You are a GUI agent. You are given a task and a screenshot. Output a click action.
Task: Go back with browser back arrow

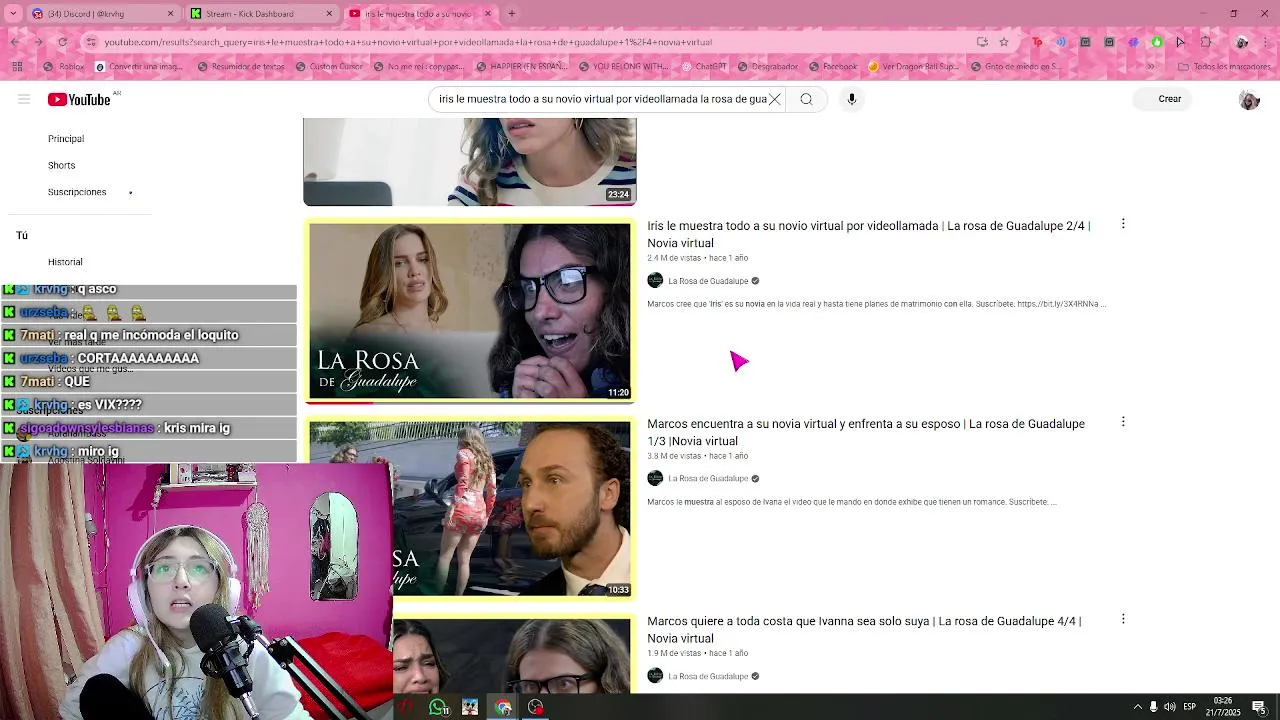(14, 42)
